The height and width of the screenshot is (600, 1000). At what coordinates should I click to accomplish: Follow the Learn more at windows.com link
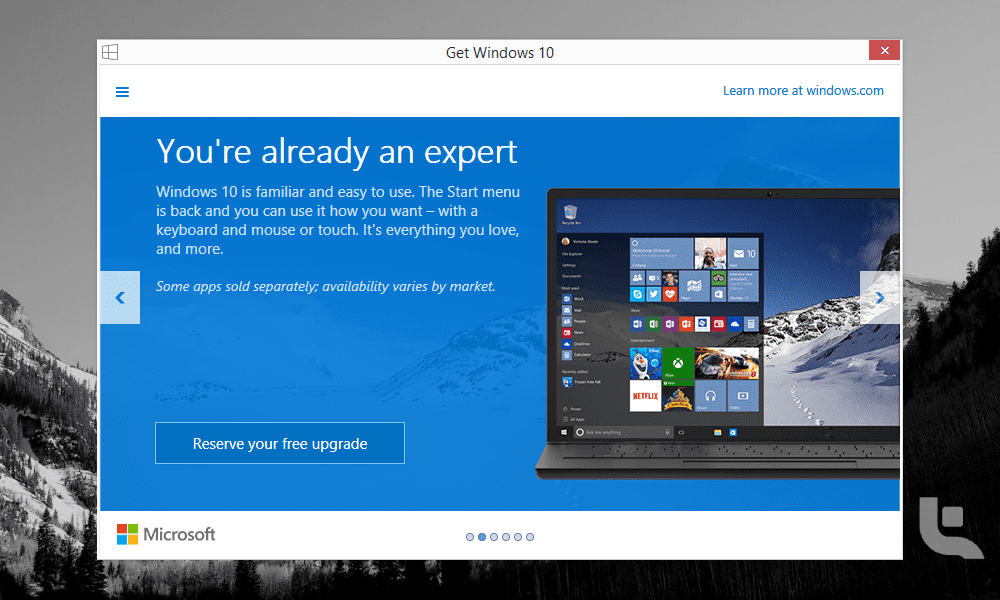tap(803, 91)
